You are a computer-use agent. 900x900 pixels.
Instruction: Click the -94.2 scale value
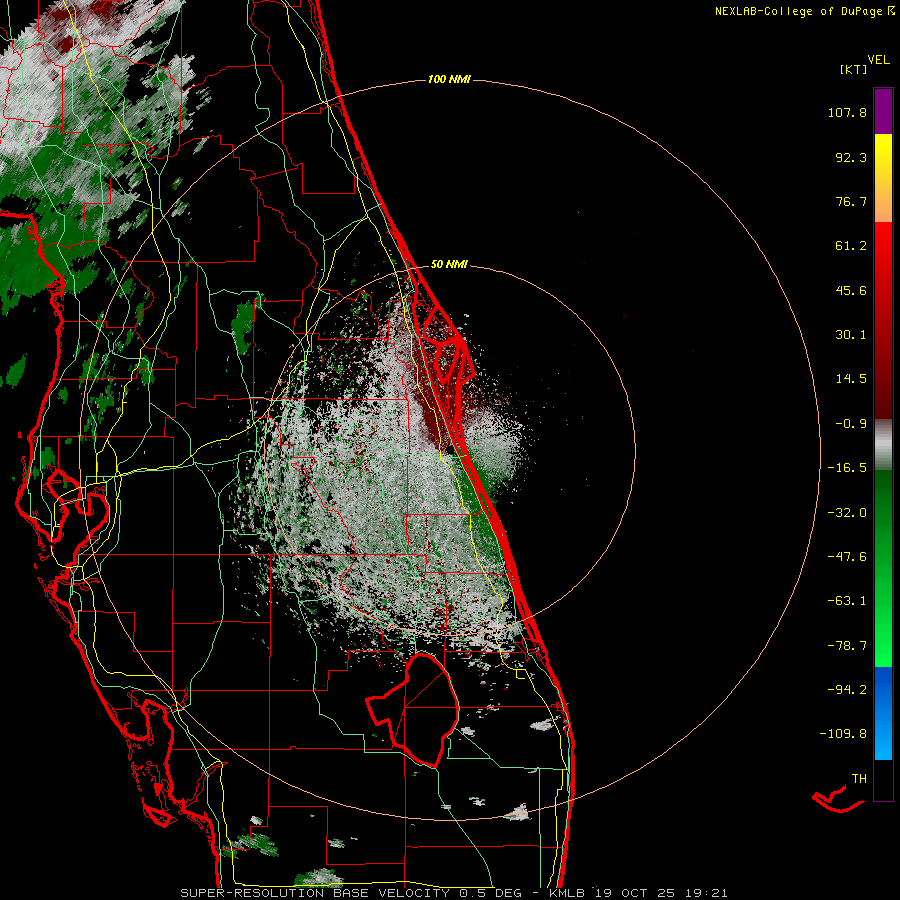(x=847, y=689)
